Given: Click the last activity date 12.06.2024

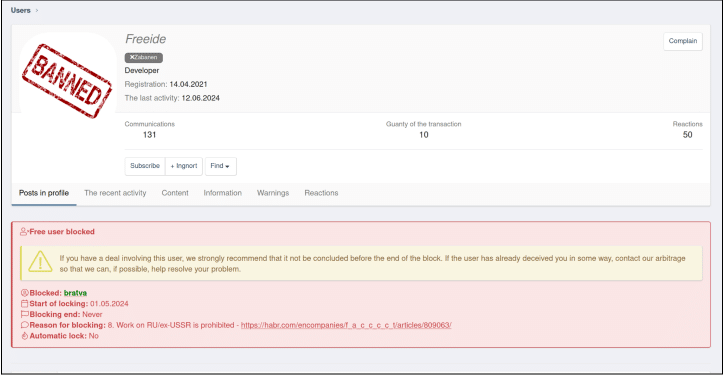Looking at the screenshot, I should 200,98.
